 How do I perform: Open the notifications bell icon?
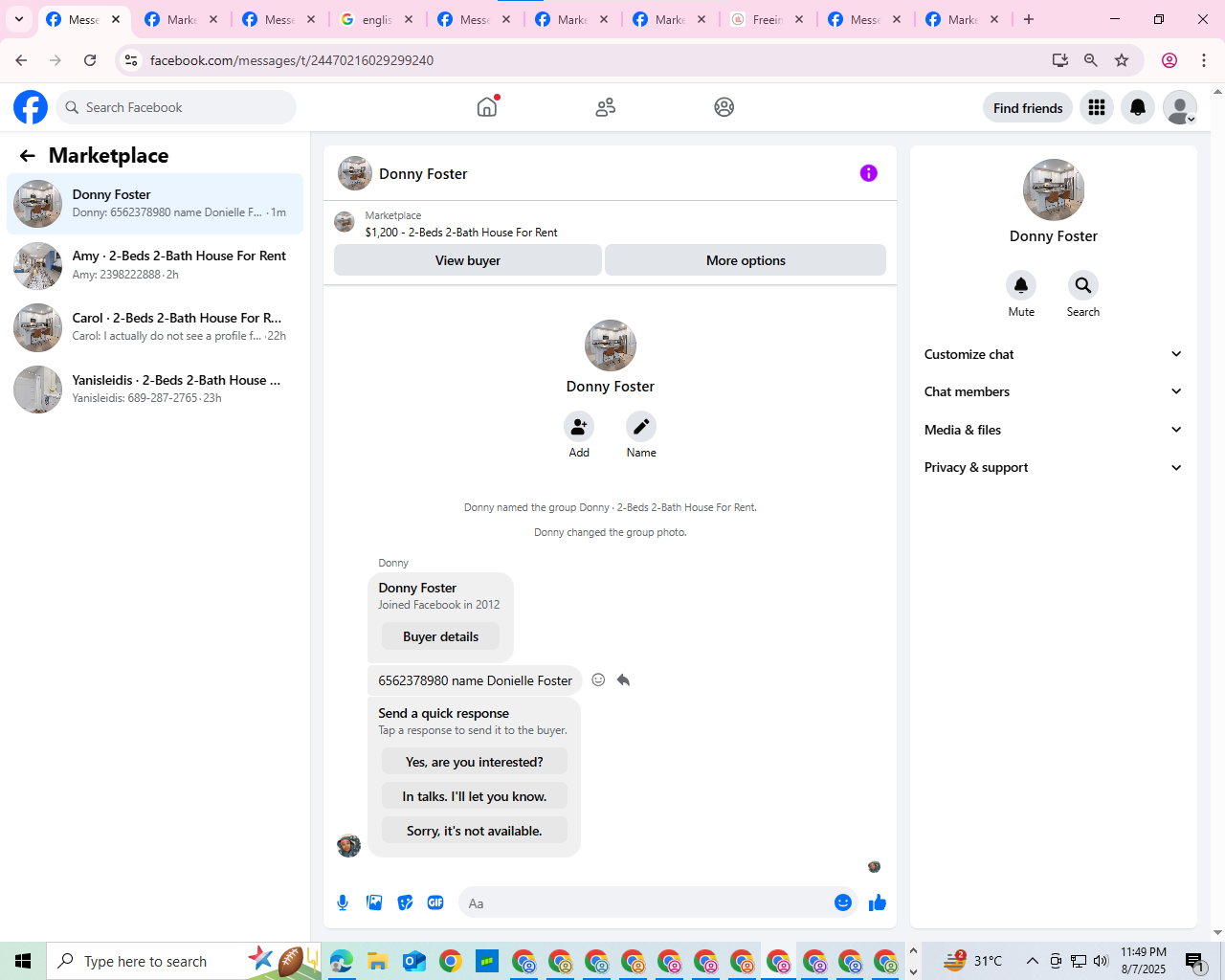[1138, 108]
